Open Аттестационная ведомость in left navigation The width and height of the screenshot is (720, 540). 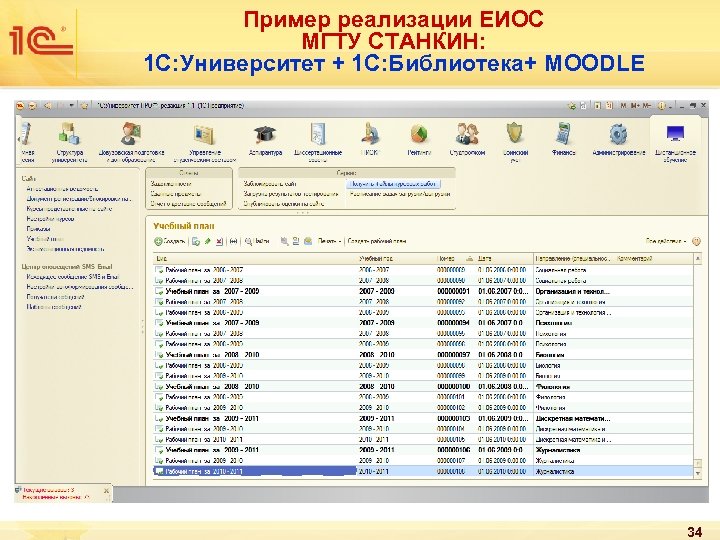pyautogui.click(x=62, y=189)
